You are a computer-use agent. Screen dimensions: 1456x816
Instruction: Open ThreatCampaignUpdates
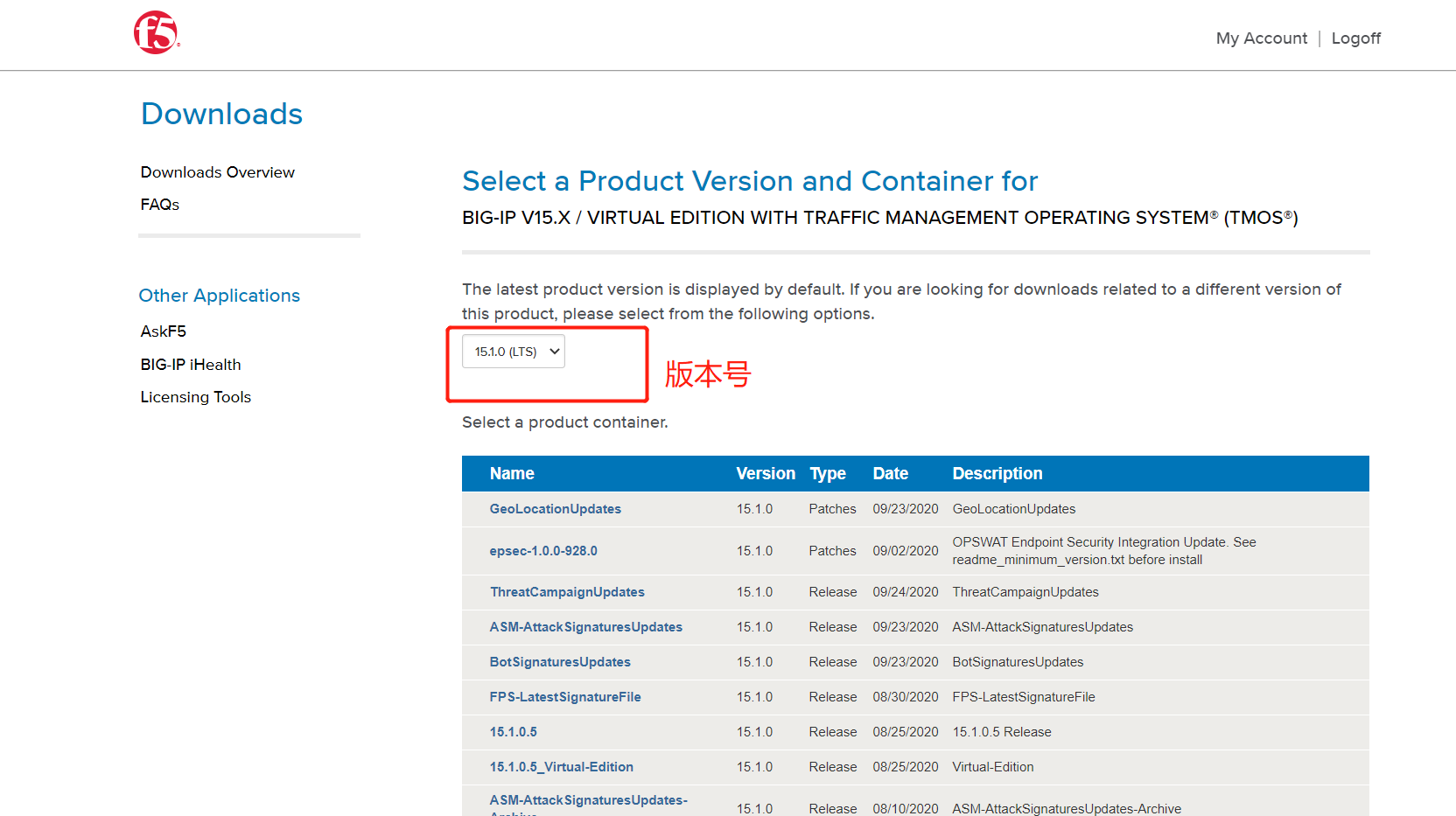pyautogui.click(x=567, y=592)
